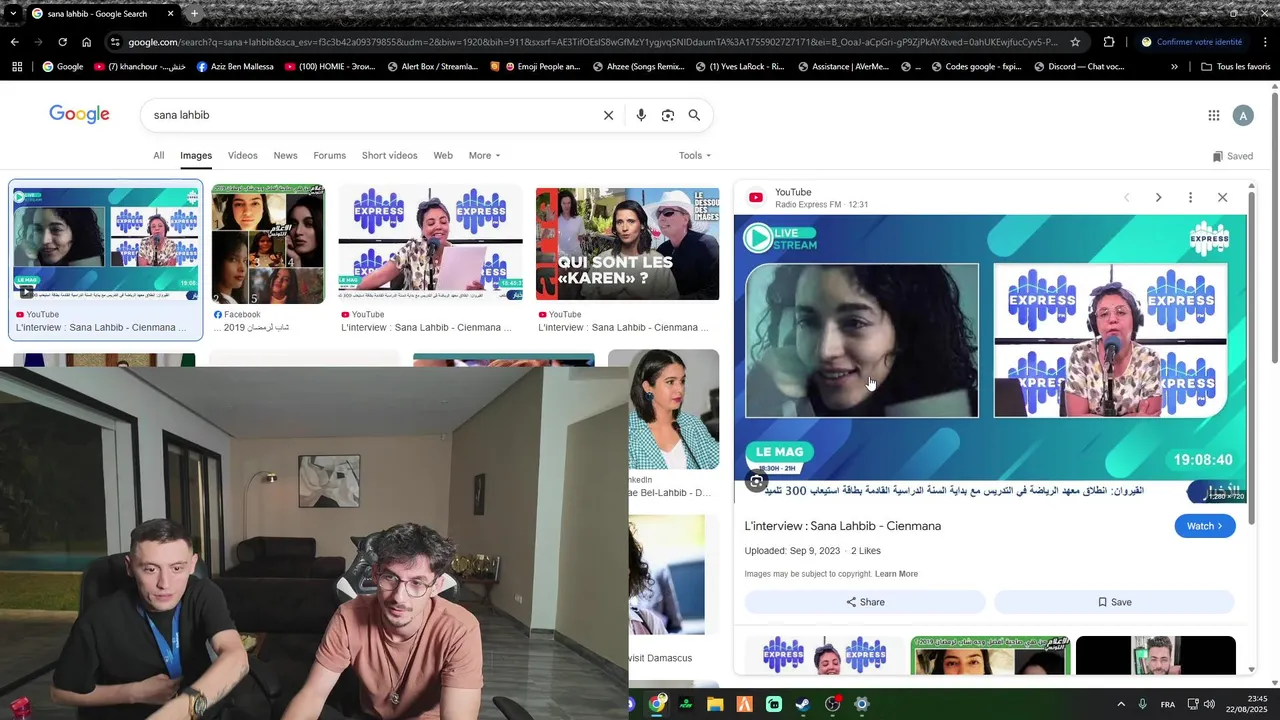Click the Watch button
1280x720 pixels.
[x=1205, y=526]
